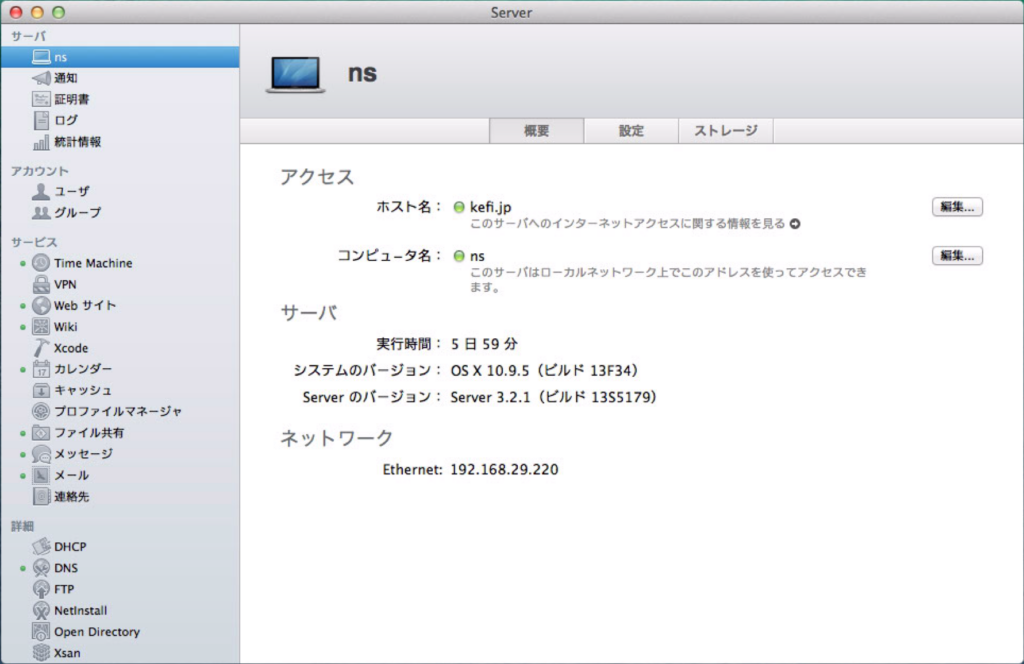Image resolution: width=1024 pixels, height=664 pixels.
Task: Click the kefi.jp host name
Action: (x=490, y=208)
